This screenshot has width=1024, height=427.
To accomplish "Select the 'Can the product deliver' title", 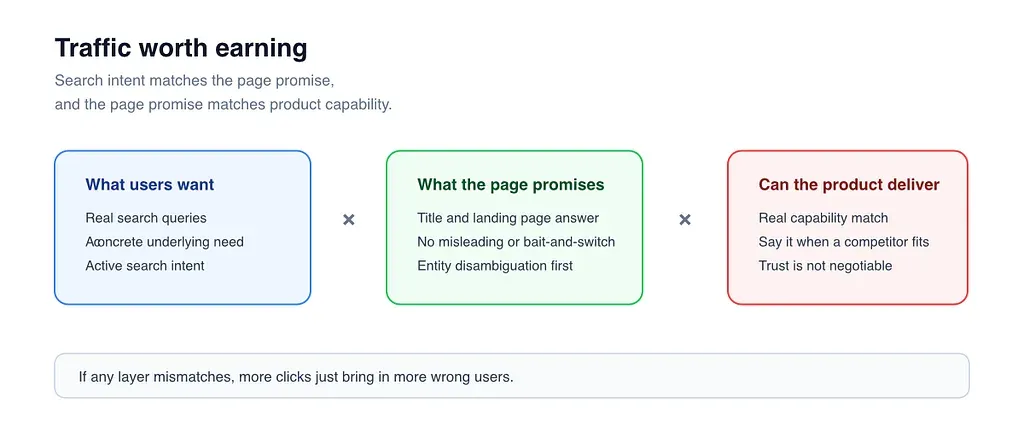I will coord(849,185).
